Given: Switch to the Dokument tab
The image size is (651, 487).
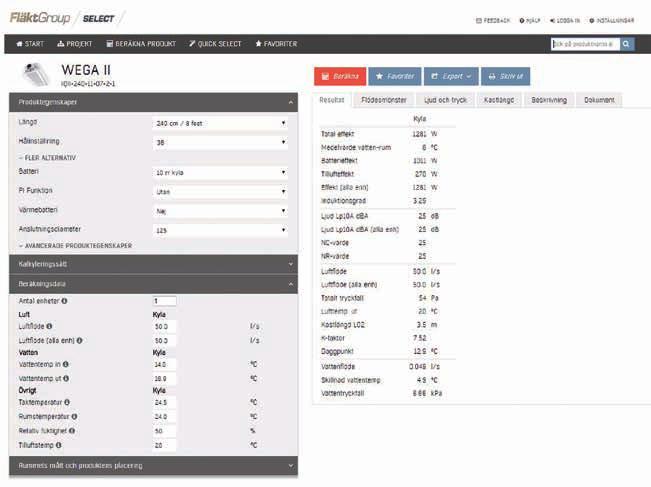Looking at the screenshot, I should tap(599, 100).
